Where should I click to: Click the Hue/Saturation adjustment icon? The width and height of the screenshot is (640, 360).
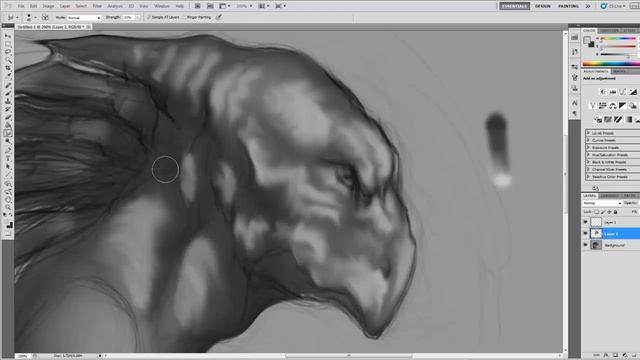click(603, 105)
